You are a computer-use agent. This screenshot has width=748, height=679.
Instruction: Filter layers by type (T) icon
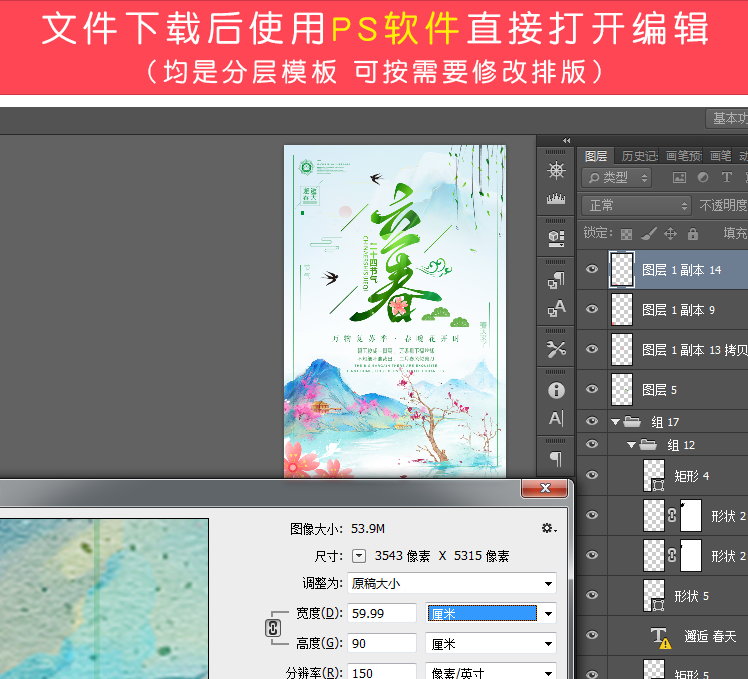[725, 178]
